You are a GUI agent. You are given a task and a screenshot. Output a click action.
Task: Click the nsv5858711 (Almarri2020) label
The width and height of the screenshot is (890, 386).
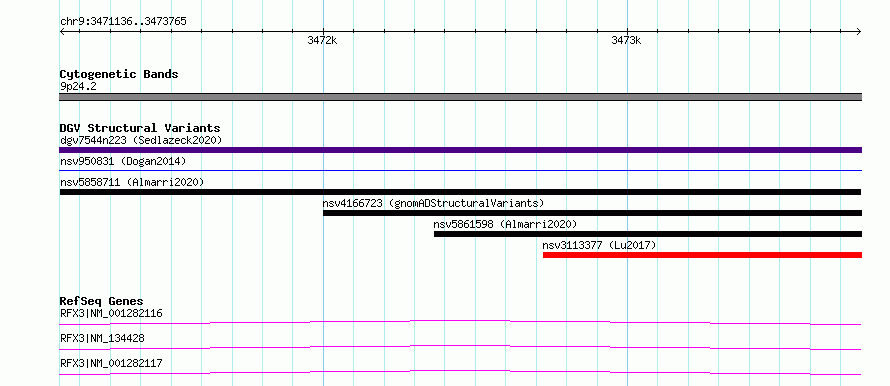(132, 182)
